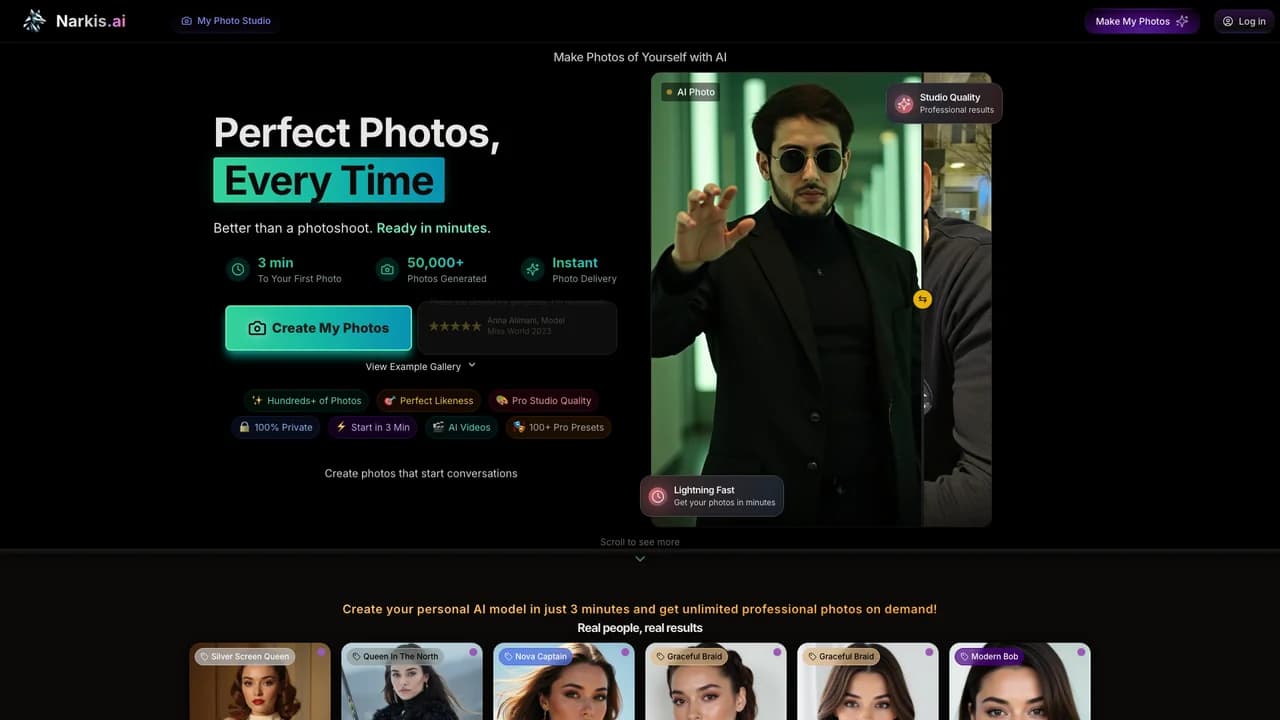
Task: Click the Make My Photos header button
Action: [1142, 21]
